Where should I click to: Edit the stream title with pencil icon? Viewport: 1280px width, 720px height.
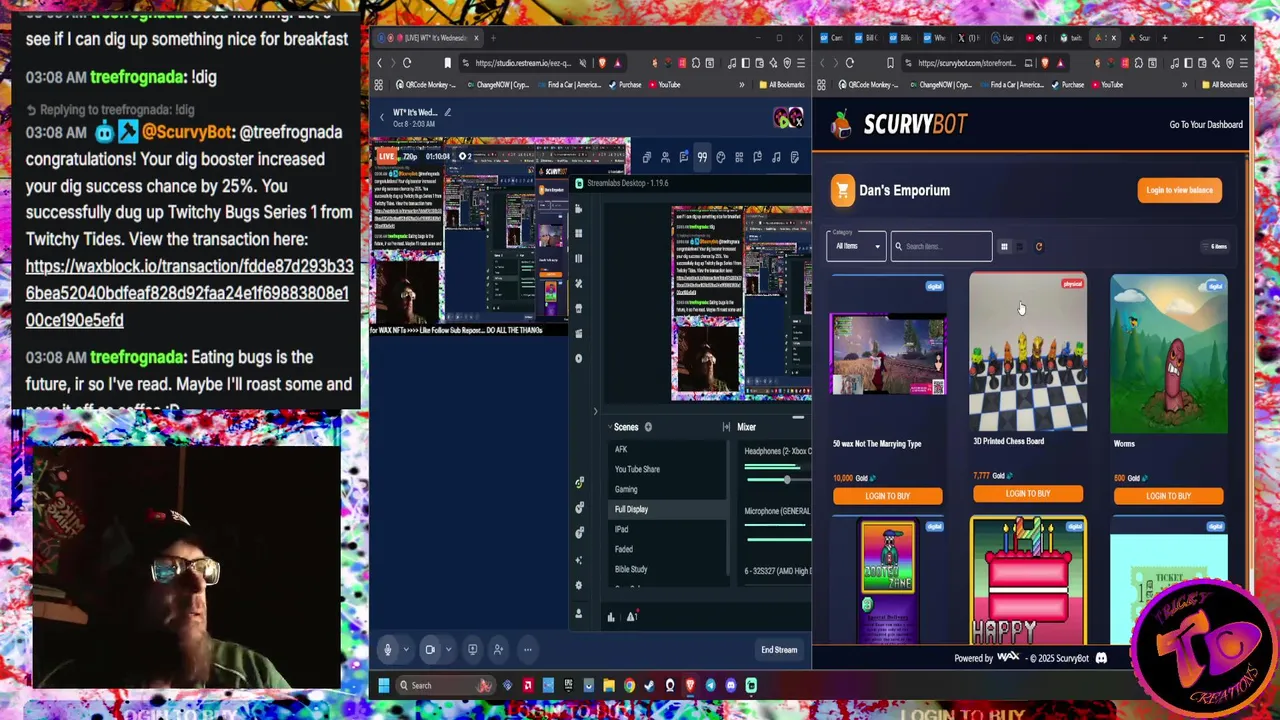447,112
